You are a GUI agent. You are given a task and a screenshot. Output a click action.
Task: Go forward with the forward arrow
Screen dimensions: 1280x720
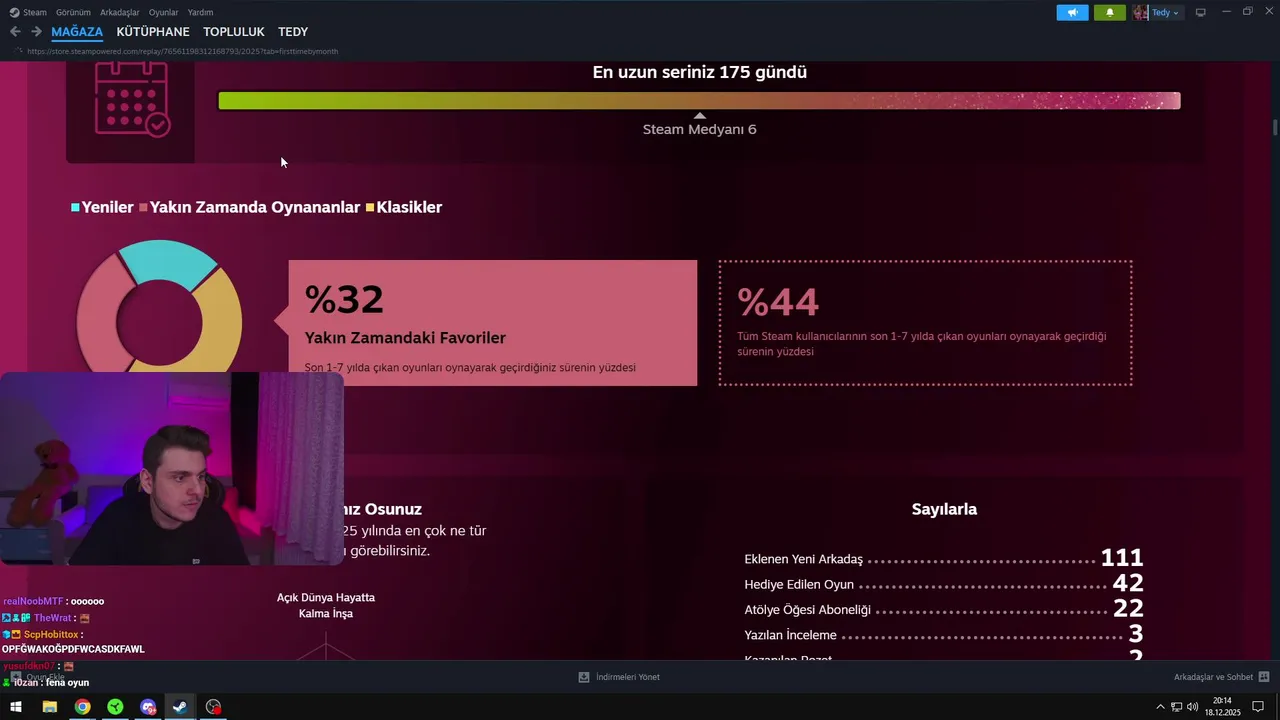[36, 32]
